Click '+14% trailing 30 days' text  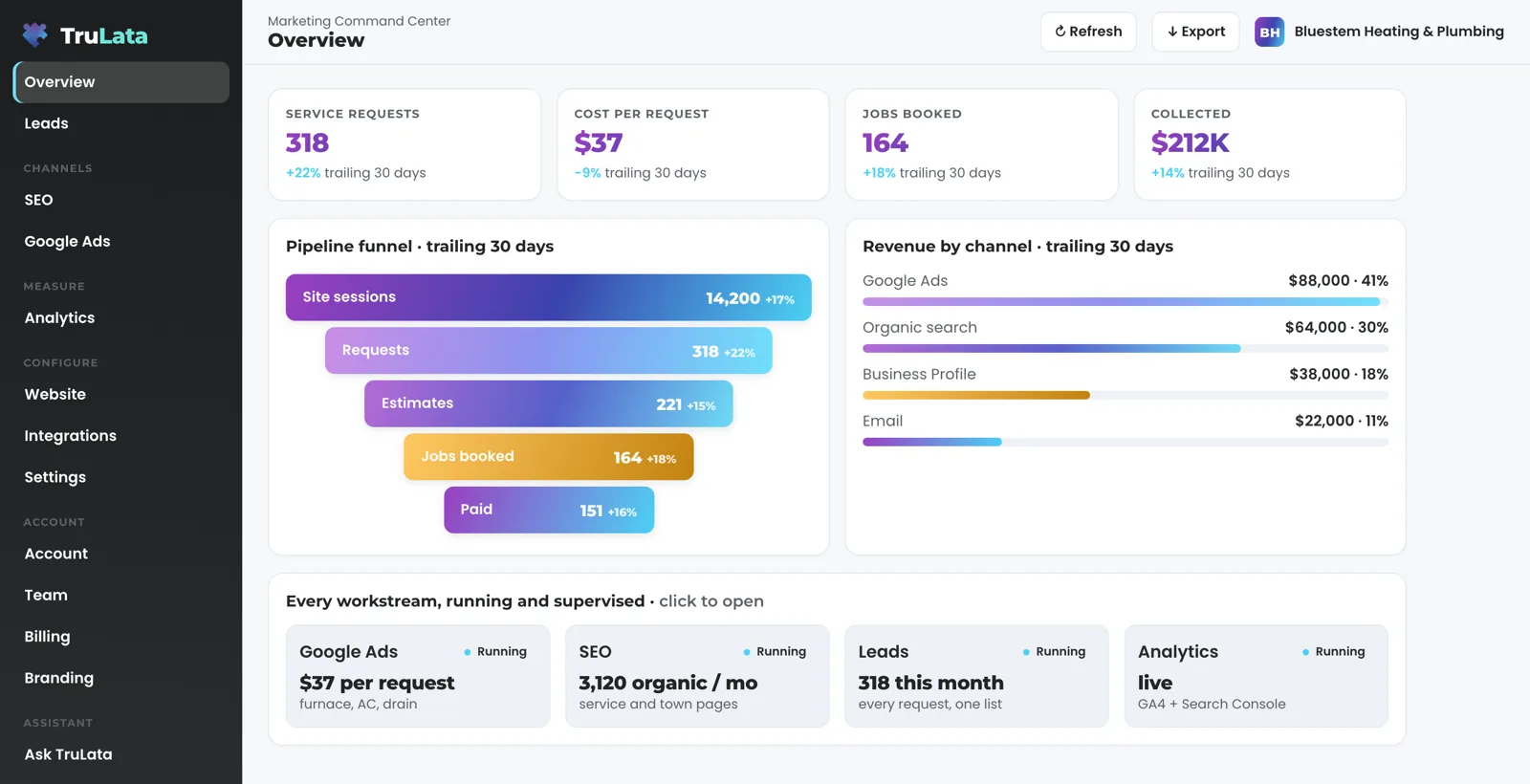pos(1220,173)
